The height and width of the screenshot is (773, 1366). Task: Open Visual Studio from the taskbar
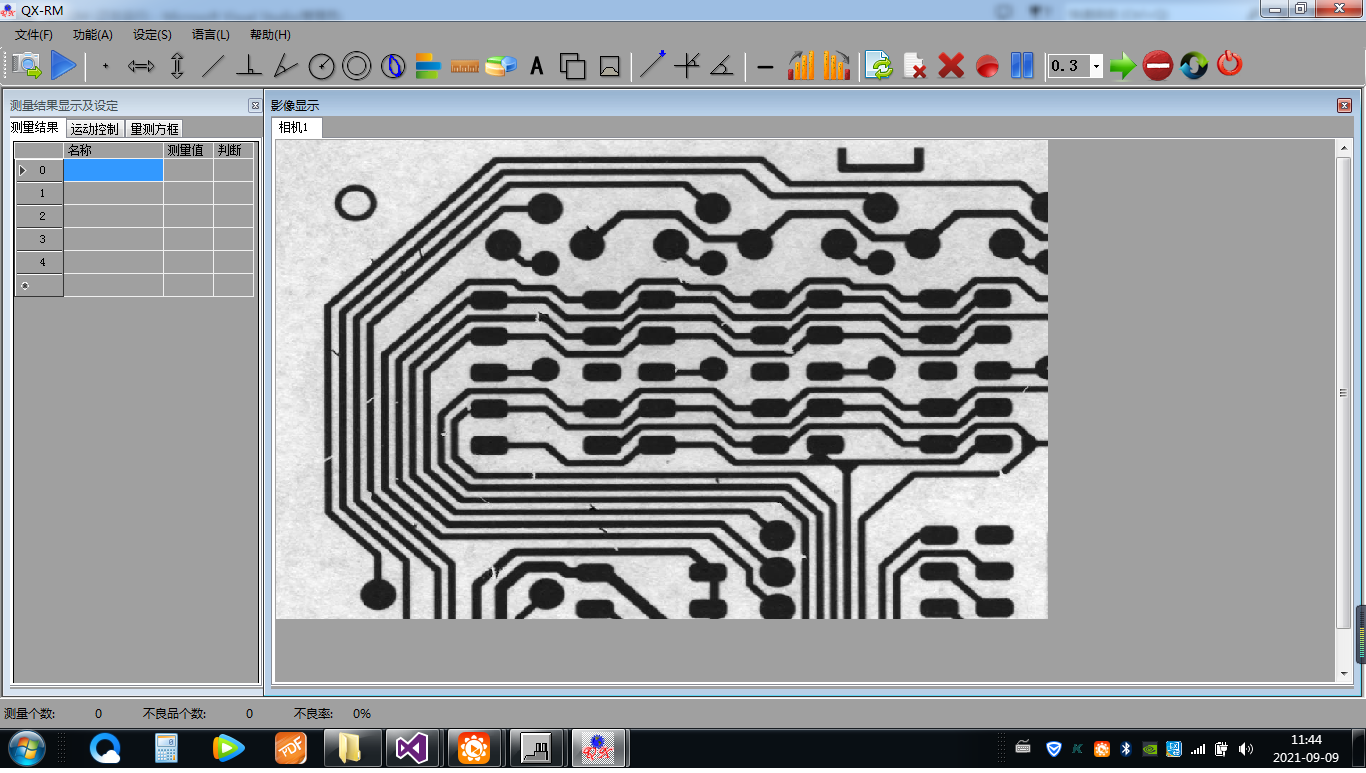(x=412, y=748)
